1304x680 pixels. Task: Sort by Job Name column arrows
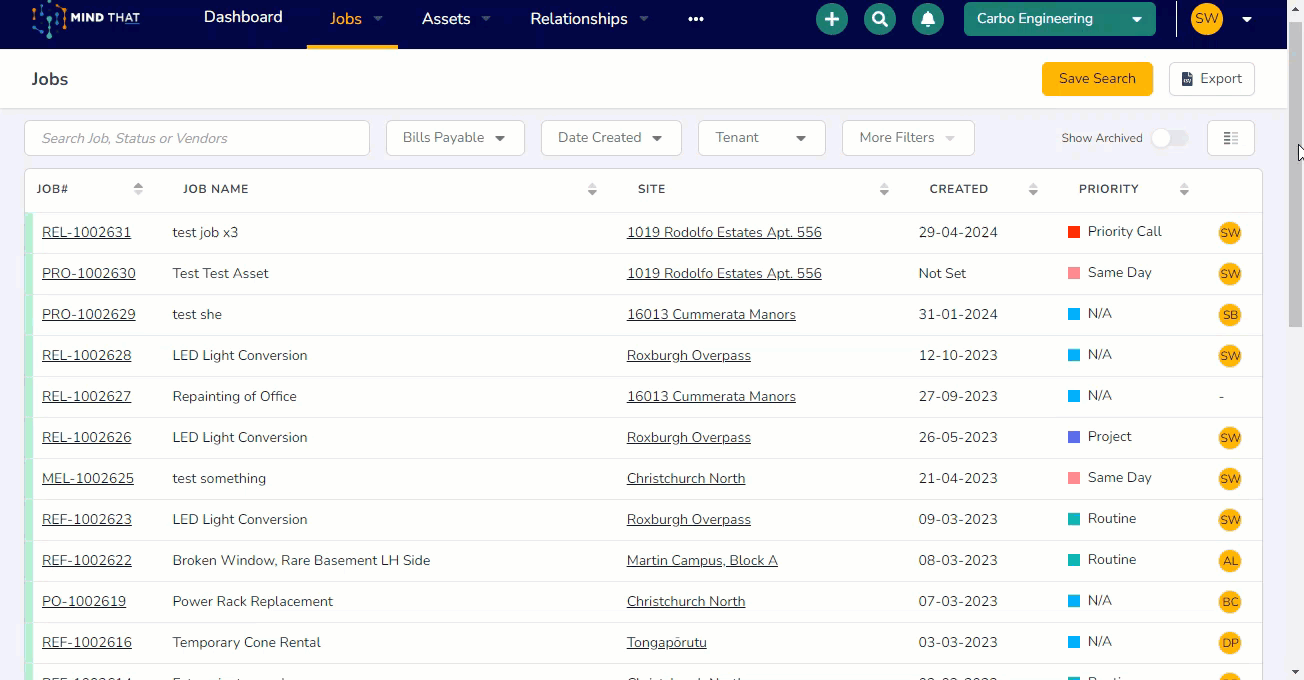click(x=592, y=189)
